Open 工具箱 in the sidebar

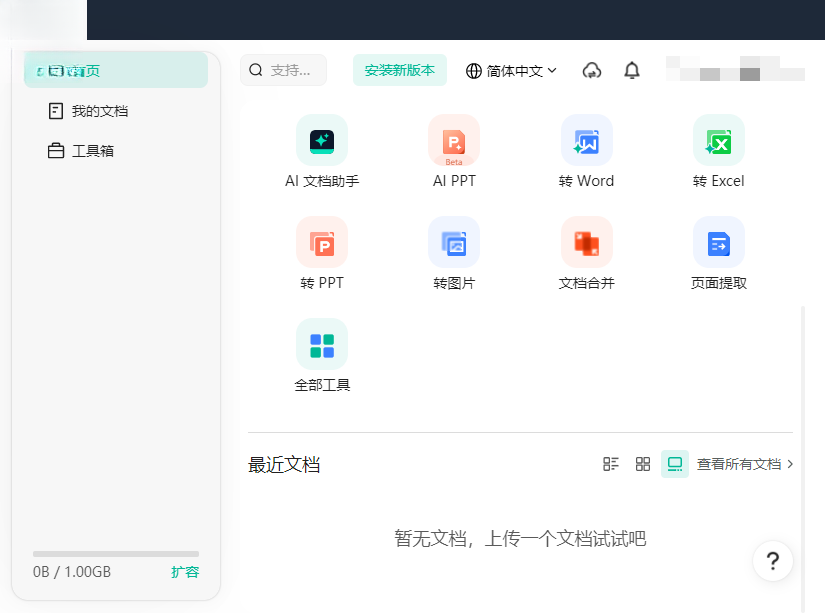[x=81, y=151]
